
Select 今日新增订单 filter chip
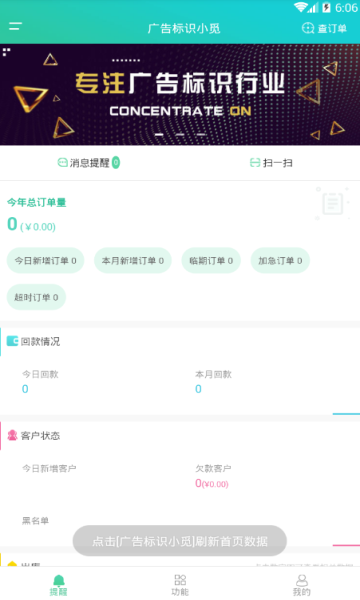point(46,261)
